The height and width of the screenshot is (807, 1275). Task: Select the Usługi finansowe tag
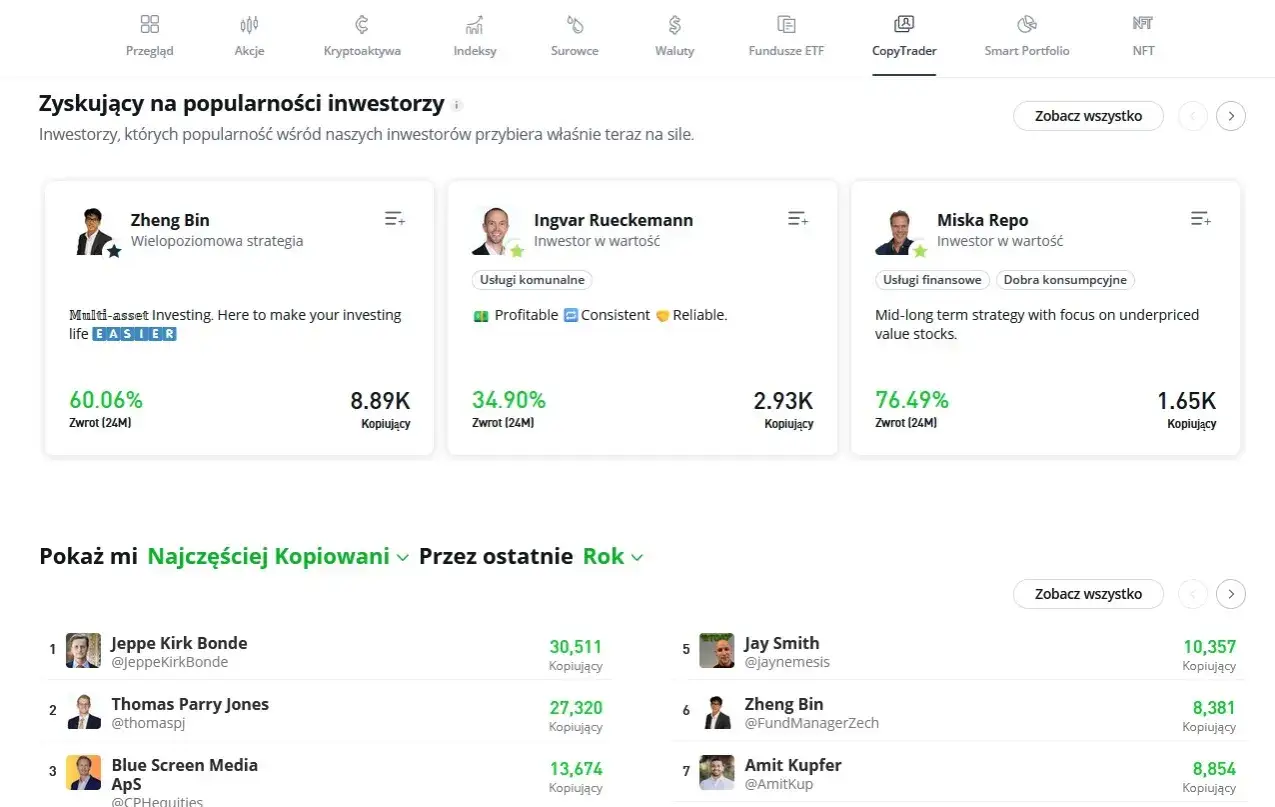pyautogui.click(x=933, y=280)
